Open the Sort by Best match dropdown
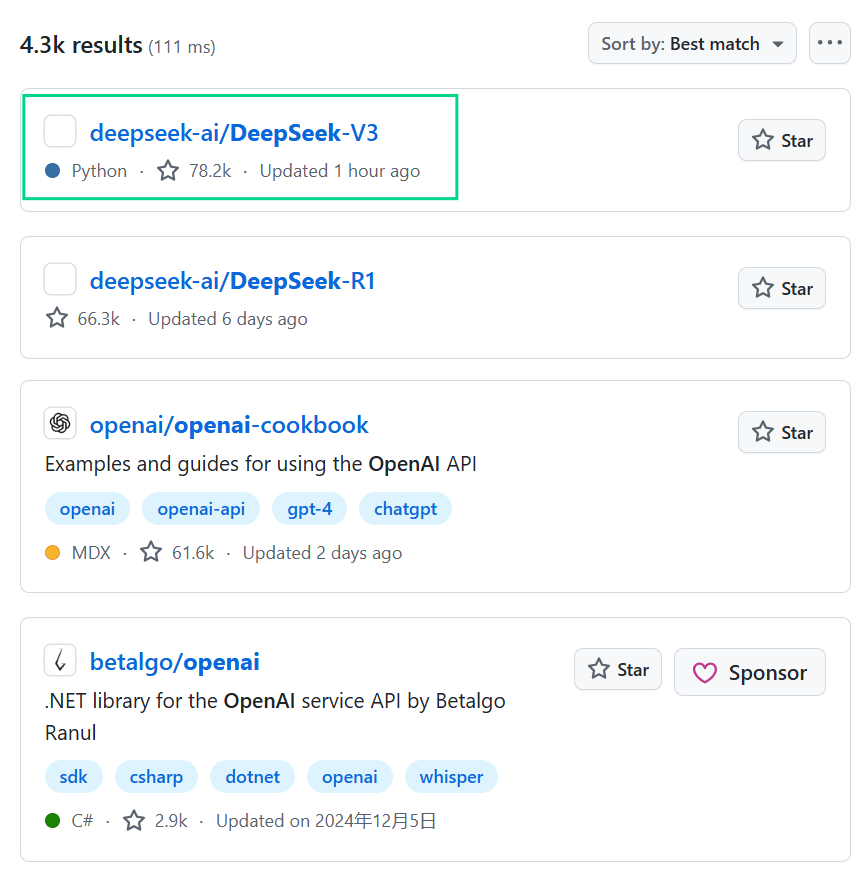The image size is (866, 887). (692, 44)
